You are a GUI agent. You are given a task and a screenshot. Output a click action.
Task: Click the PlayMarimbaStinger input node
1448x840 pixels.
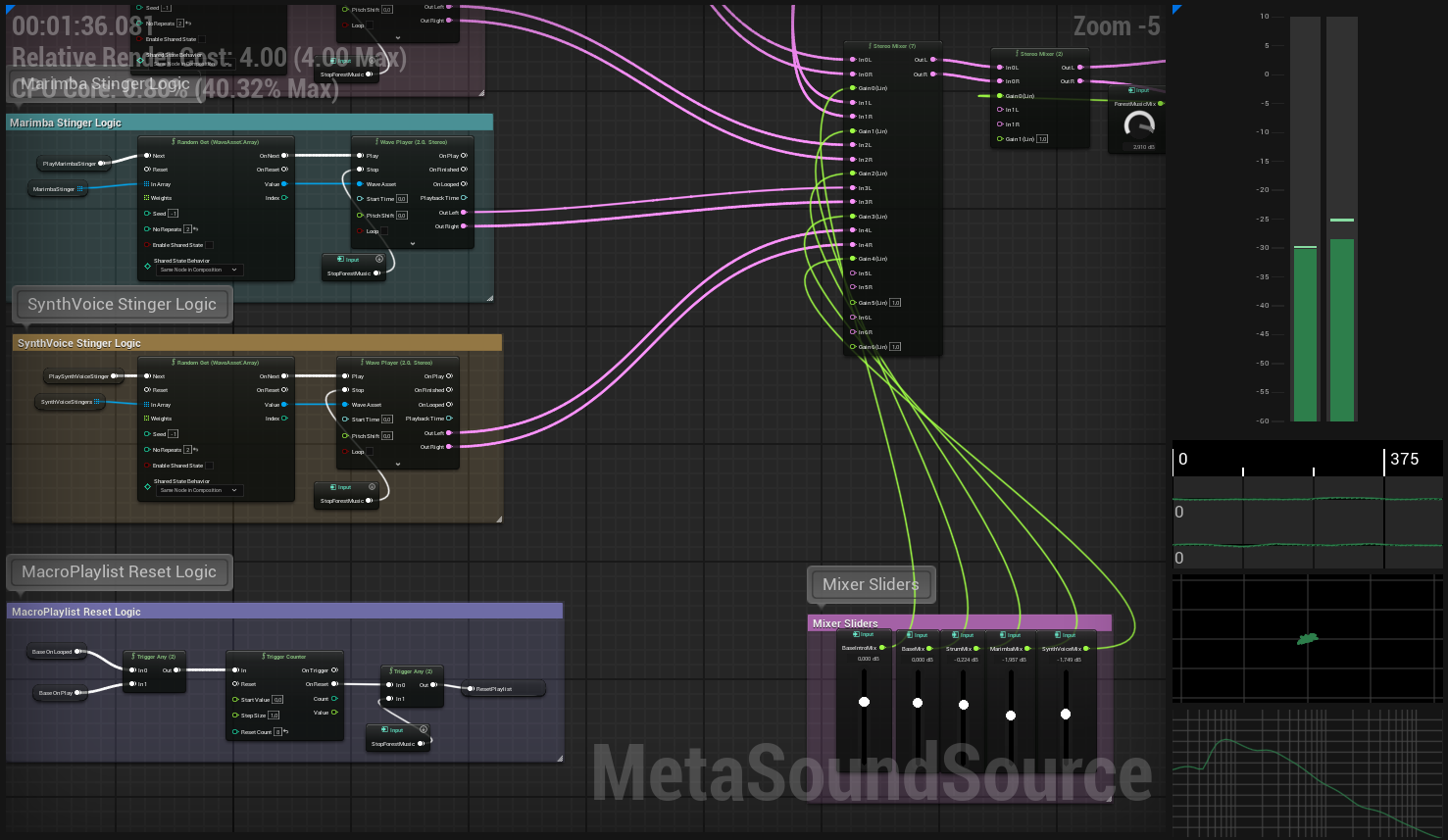tap(71, 164)
